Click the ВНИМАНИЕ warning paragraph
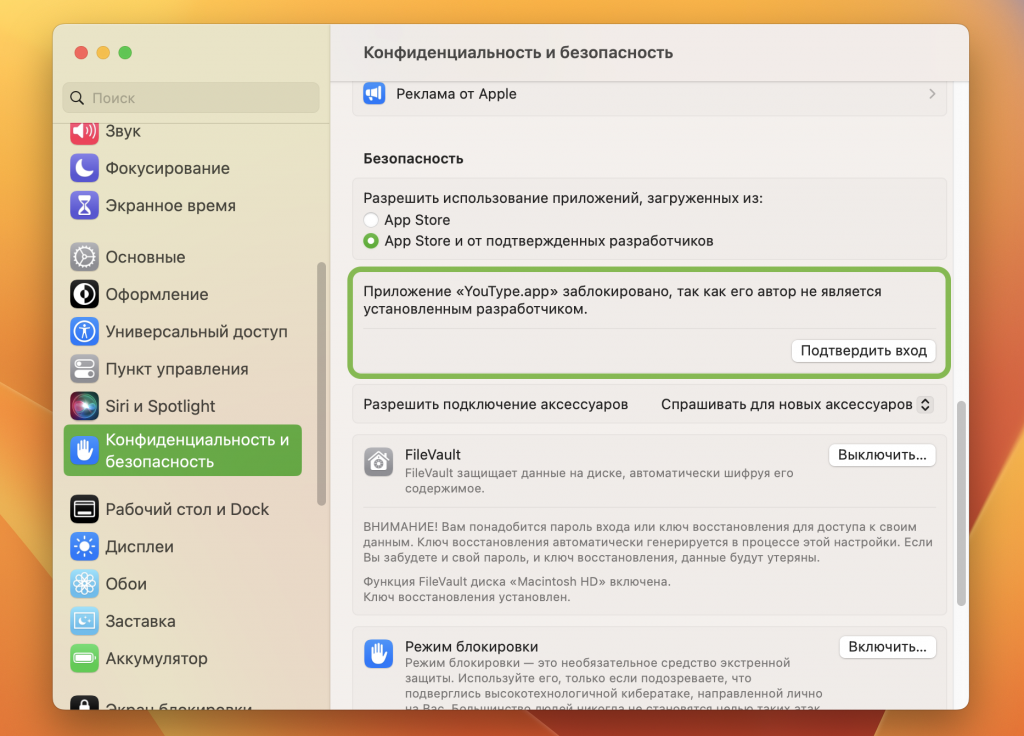This screenshot has height=736, width=1024. click(648, 542)
